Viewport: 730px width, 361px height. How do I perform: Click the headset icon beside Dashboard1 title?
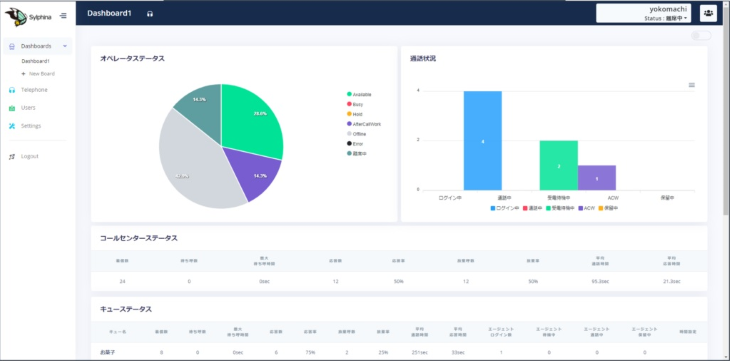[150, 14]
